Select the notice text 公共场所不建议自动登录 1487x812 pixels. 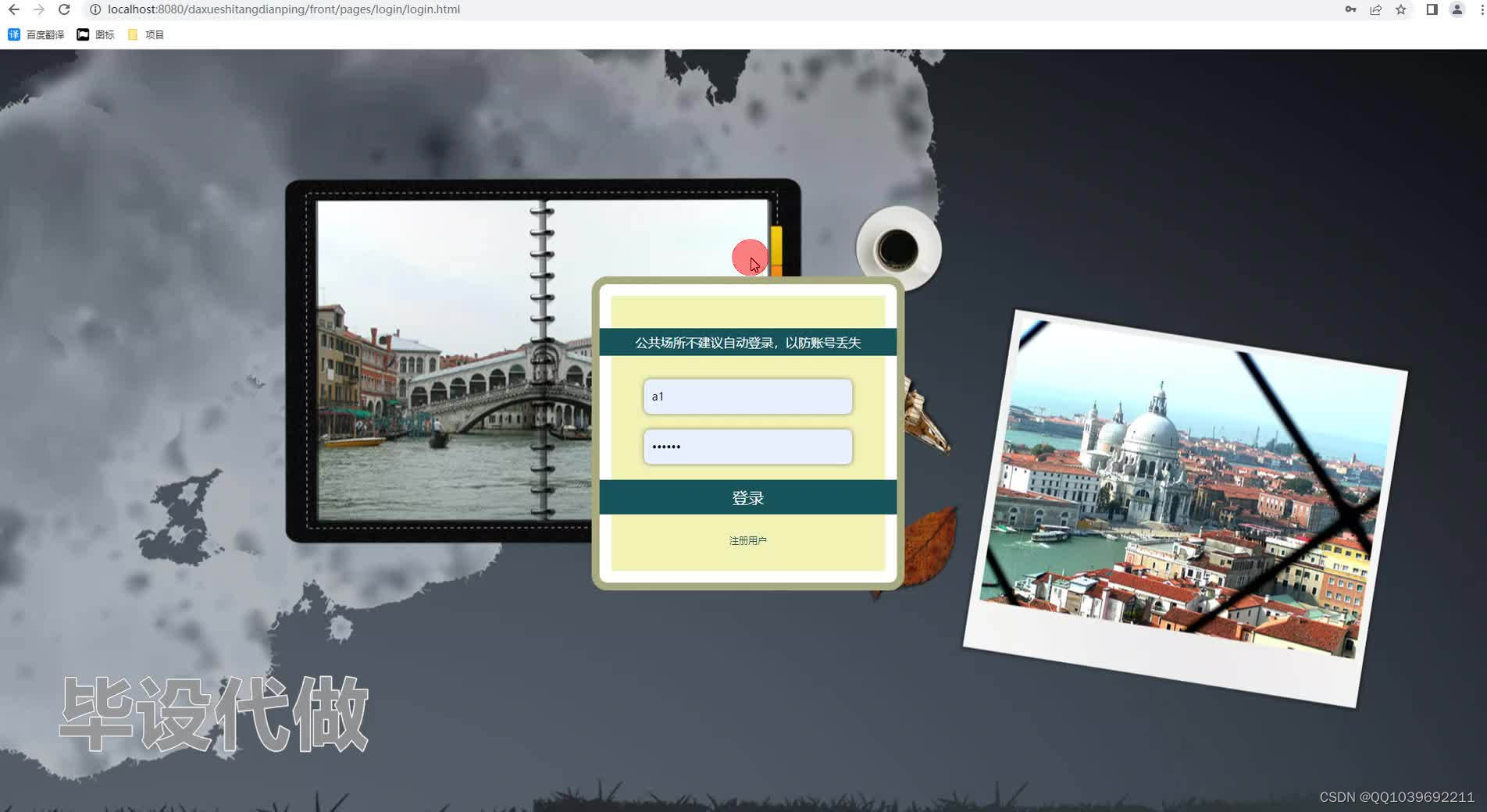(704, 343)
